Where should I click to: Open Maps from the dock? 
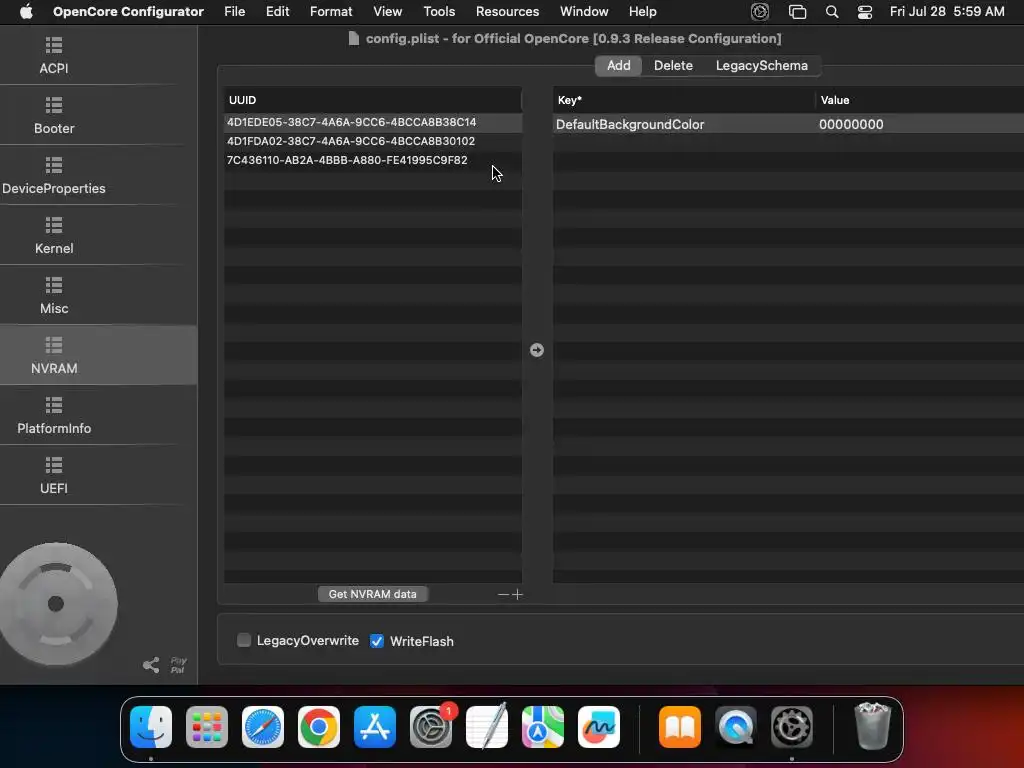coord(543,727)
